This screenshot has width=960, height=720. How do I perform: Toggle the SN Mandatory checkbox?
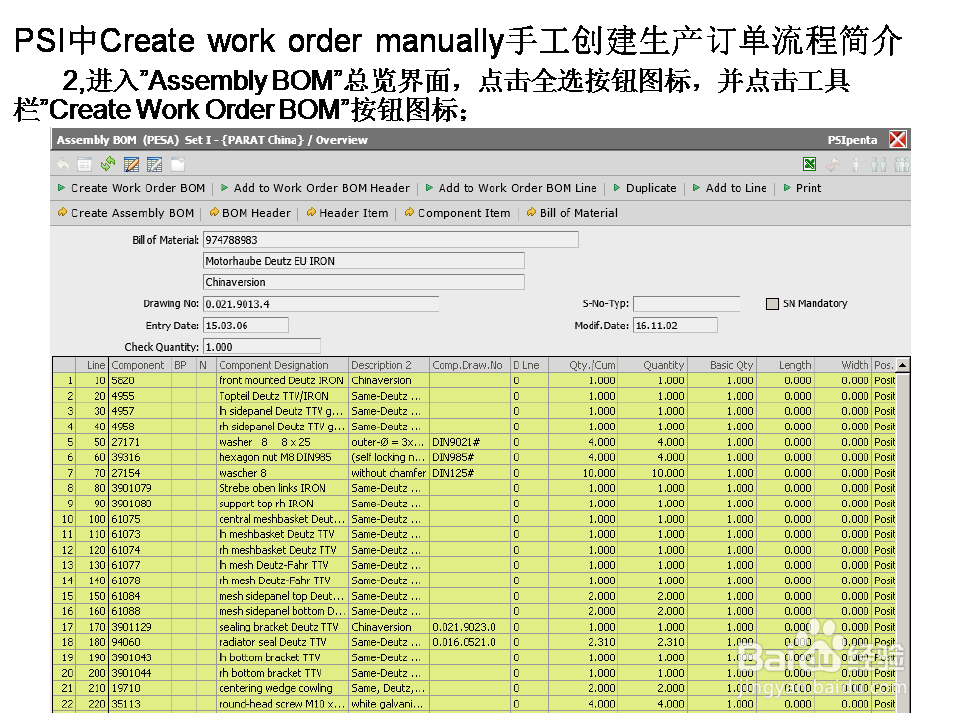tap(772, 304)
